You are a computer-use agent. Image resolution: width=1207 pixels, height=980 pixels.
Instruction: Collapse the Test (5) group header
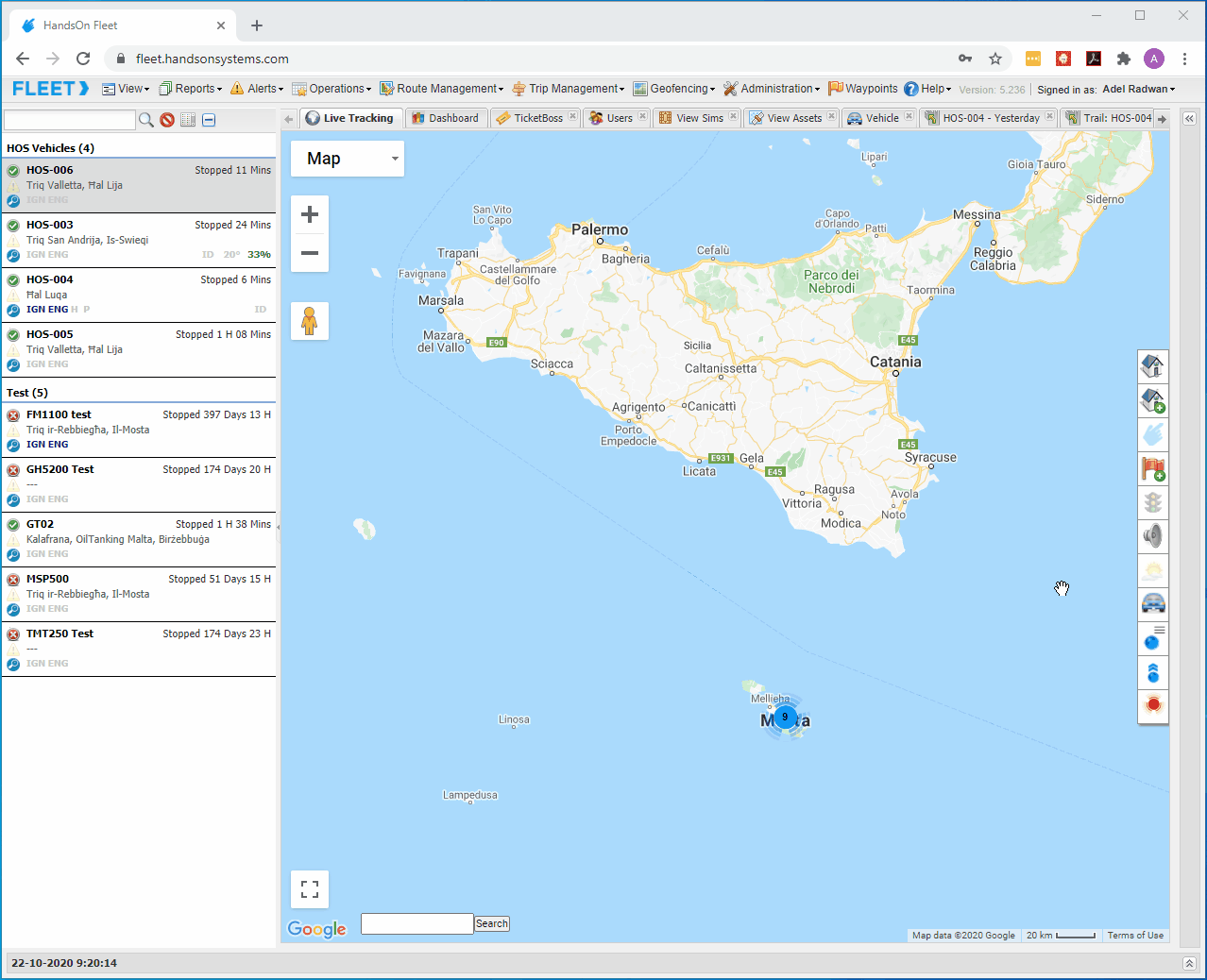pos(139,393)
